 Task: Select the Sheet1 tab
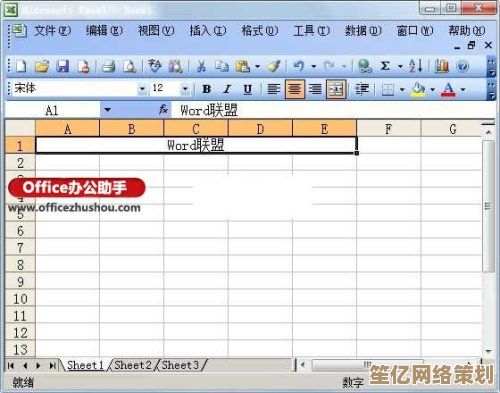coord(85,365)
